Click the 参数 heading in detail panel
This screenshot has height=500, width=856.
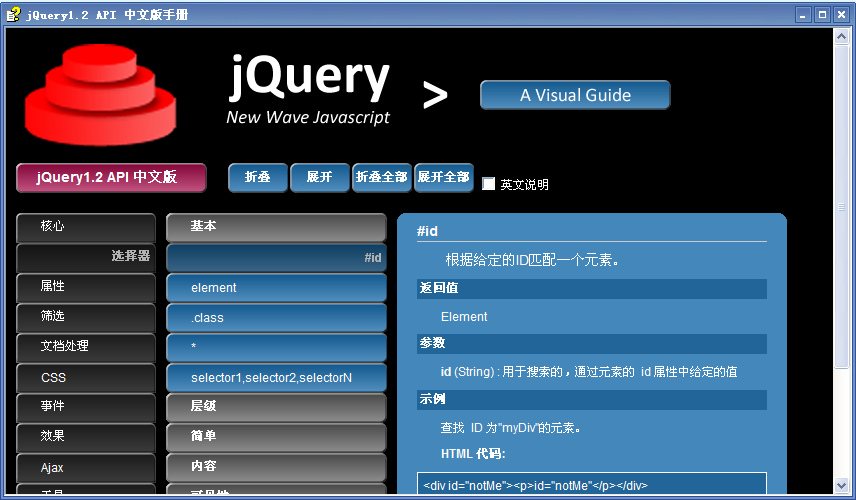click(x=592, y=343)
